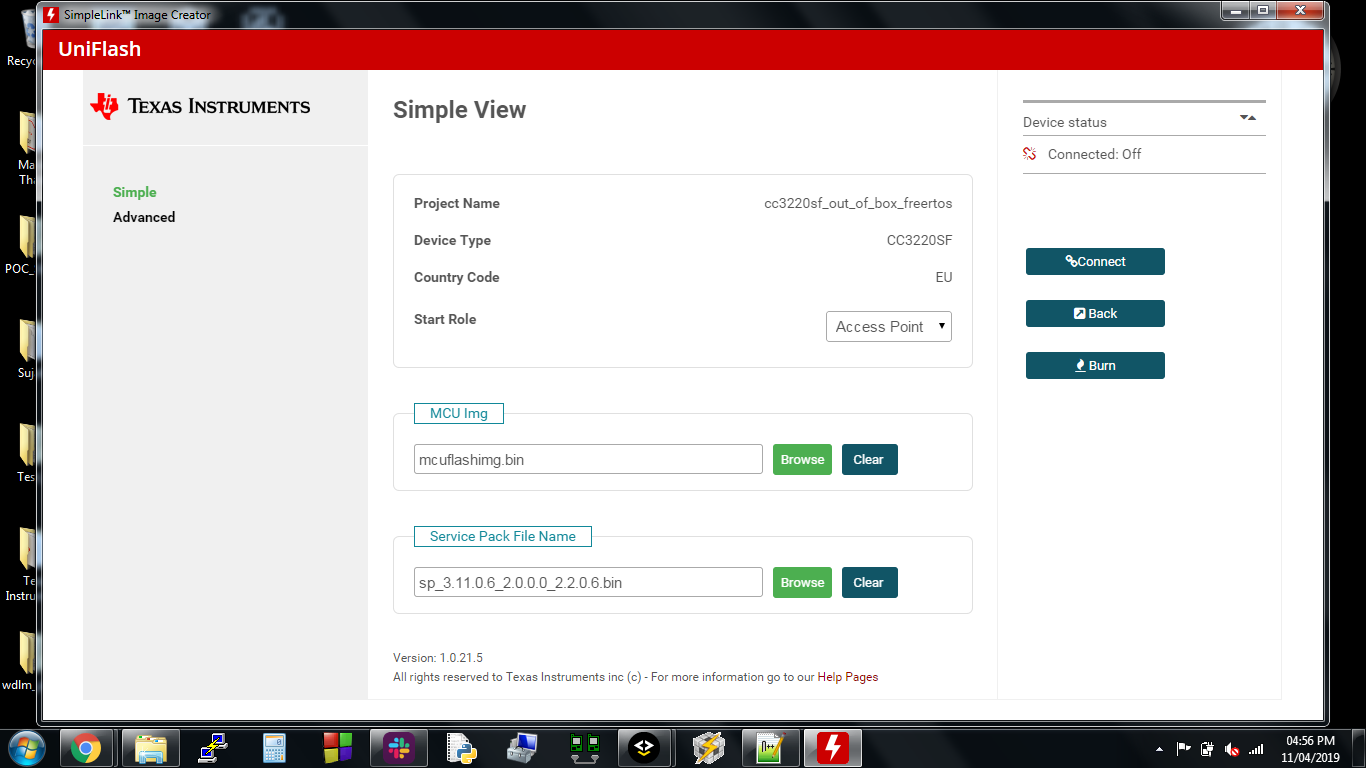Open the wdlm_ desktop folder

[x=25, y=661]
